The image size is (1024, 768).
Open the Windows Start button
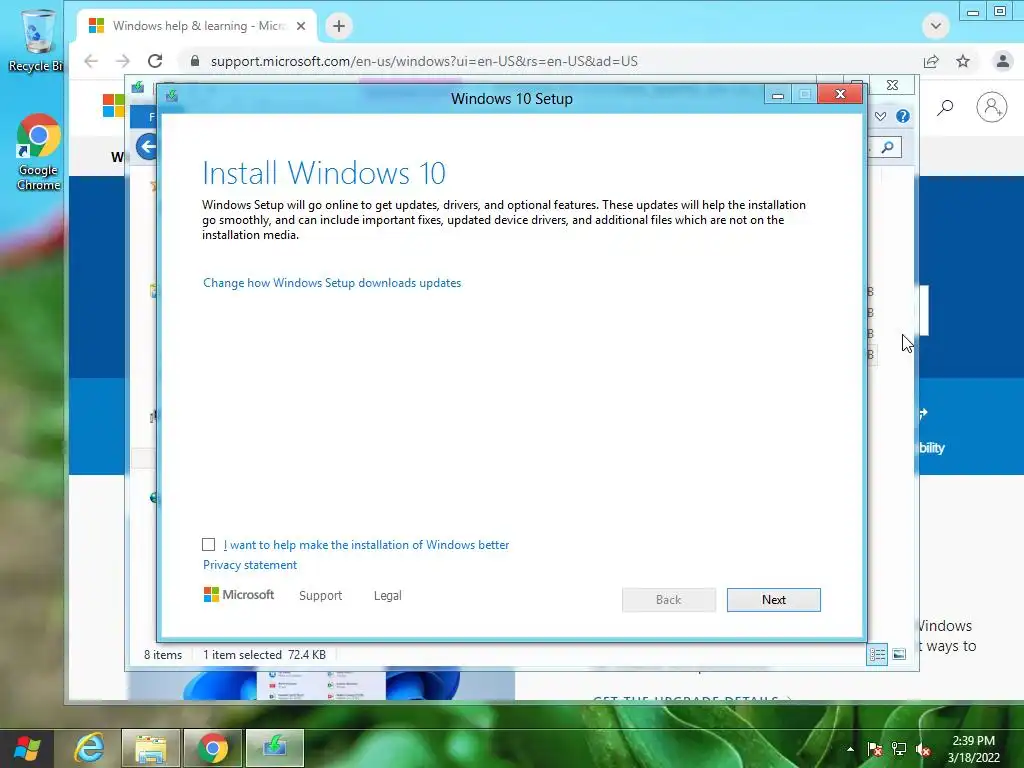[27, 748]
